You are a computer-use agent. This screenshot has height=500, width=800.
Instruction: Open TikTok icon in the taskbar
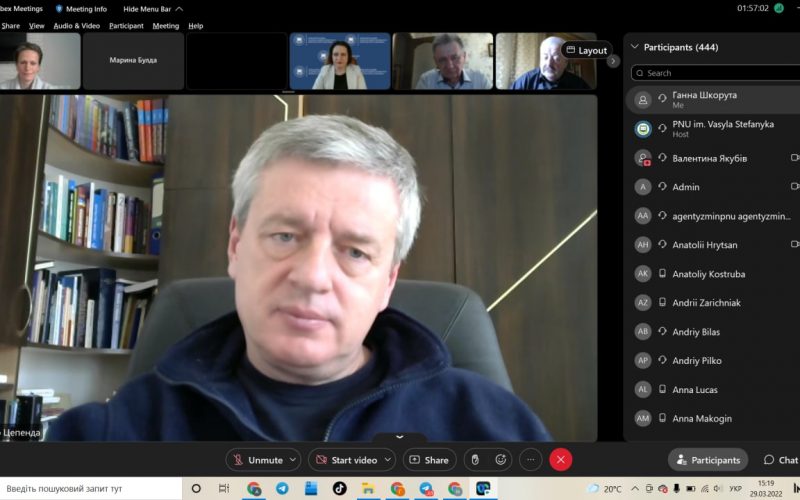click(339, 489)
